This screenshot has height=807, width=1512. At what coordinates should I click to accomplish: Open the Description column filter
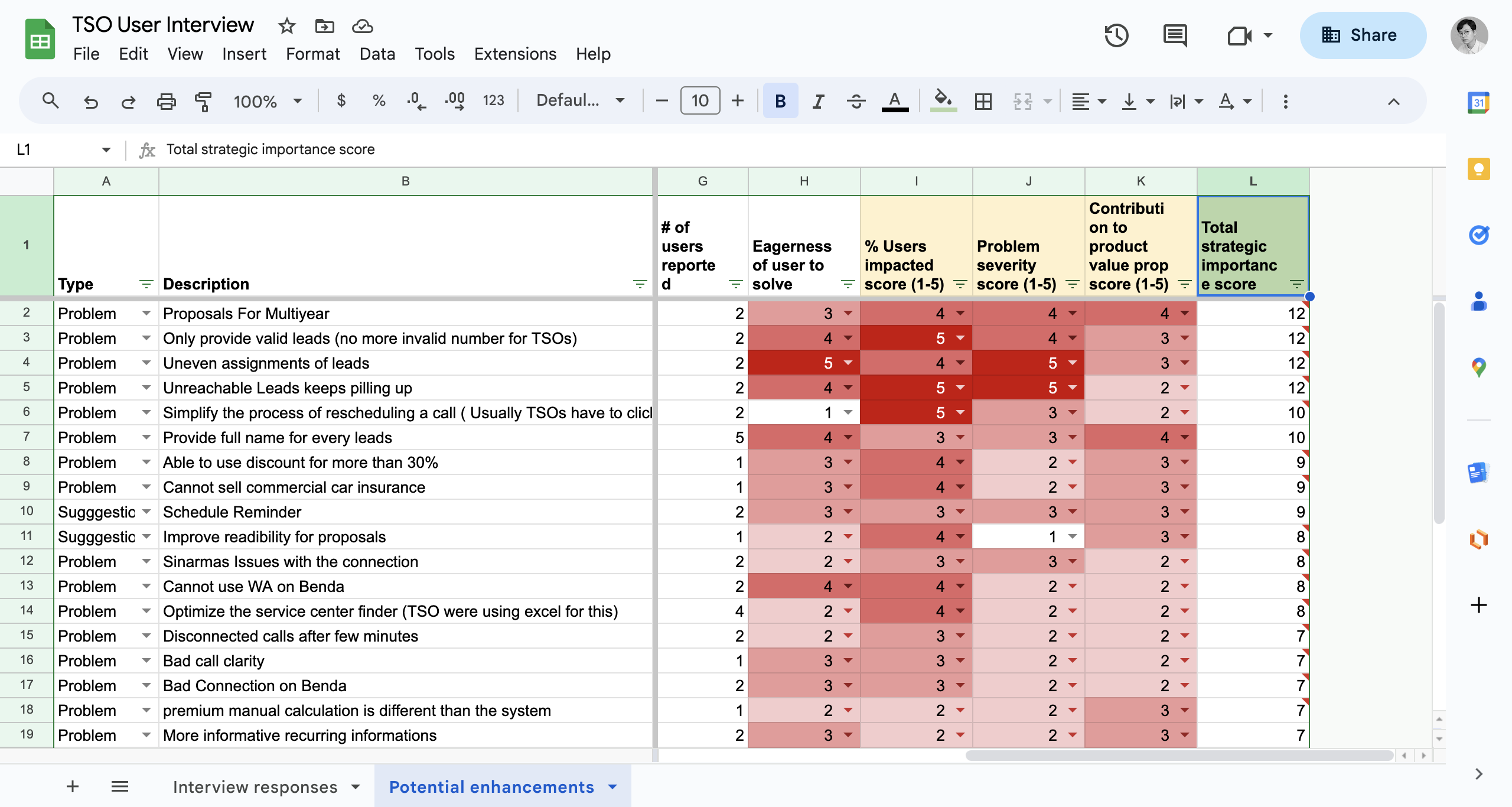click(x=640, y=284)
